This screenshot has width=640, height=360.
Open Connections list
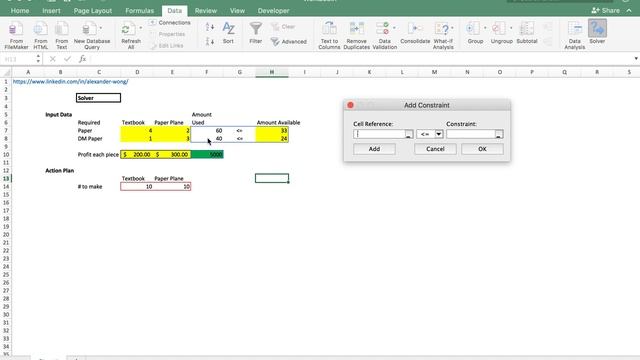[170, 23]
